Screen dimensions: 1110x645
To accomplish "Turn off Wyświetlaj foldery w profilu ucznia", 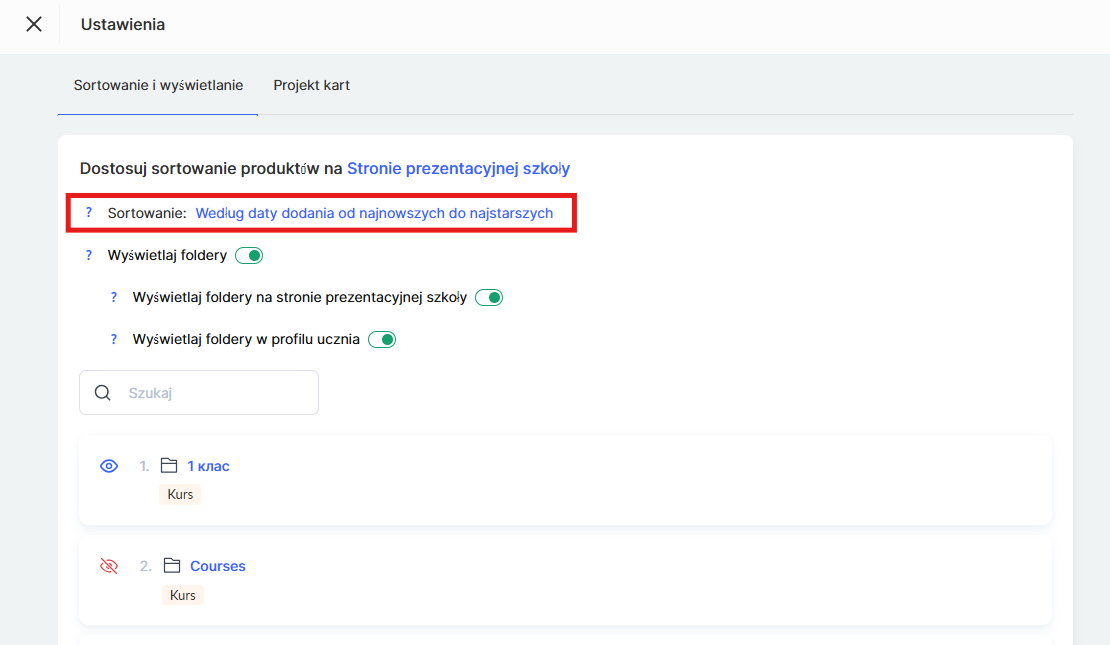I will 382,340.
